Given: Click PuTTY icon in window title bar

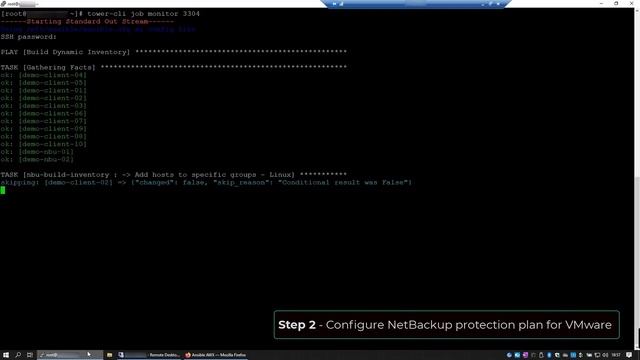Looking at the screenshot, I should point(3,4).
